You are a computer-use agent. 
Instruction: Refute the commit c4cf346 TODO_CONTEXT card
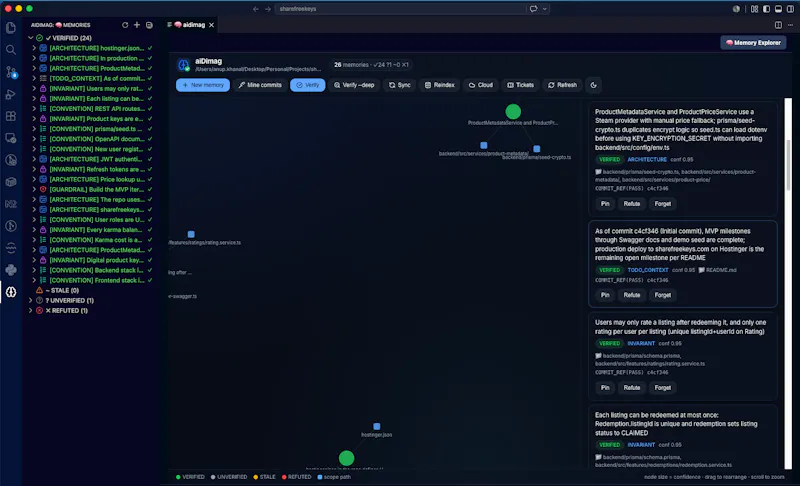coord(632,295)
